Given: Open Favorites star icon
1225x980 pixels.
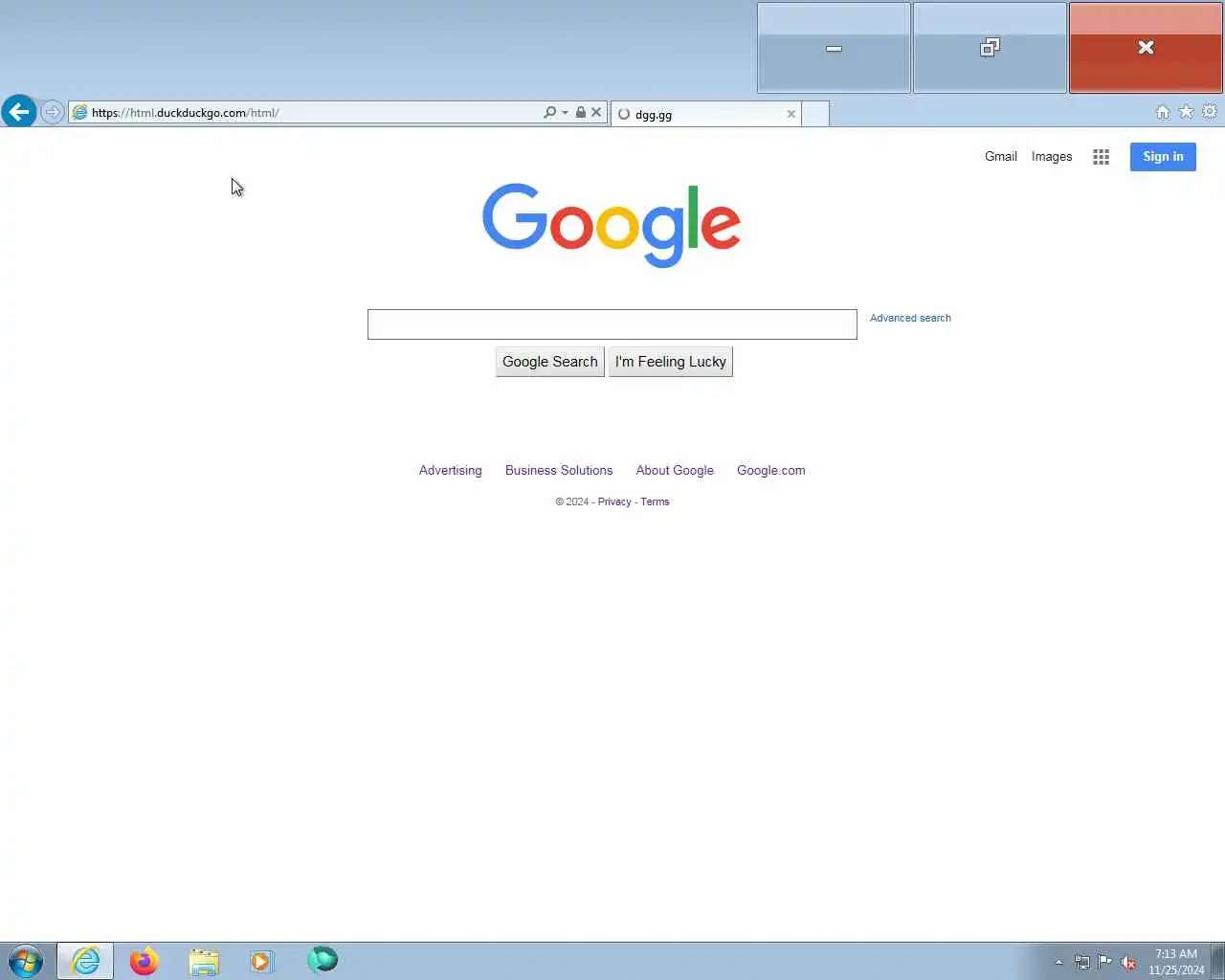Looking at the screenshot, I should (x=1186, y=112).
